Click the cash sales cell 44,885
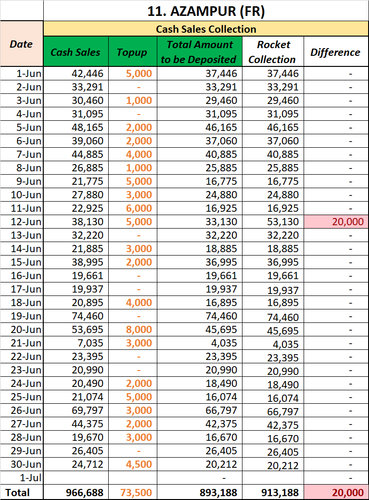Viewport: 369px width, 500px height. coord(76,154)
